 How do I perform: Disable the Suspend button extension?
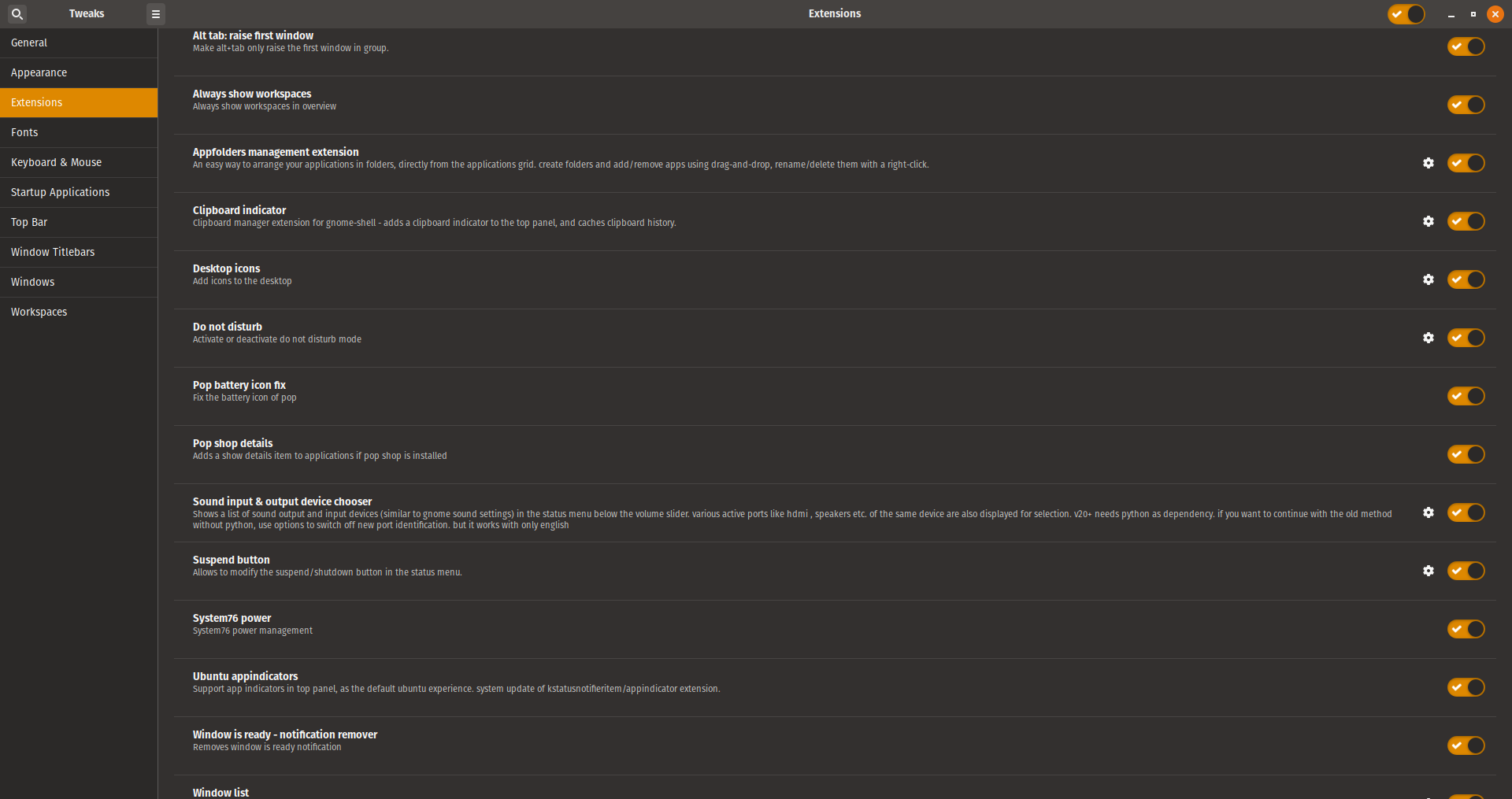pos(1466,571)
